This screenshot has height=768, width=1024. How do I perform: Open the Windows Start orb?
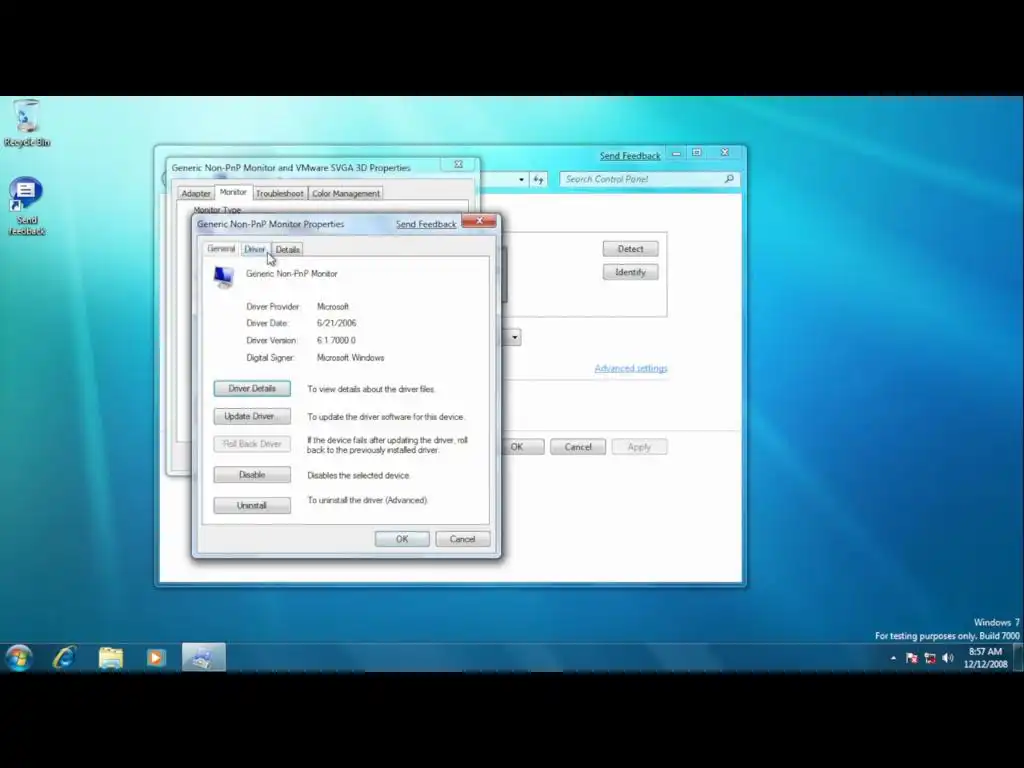19,658
